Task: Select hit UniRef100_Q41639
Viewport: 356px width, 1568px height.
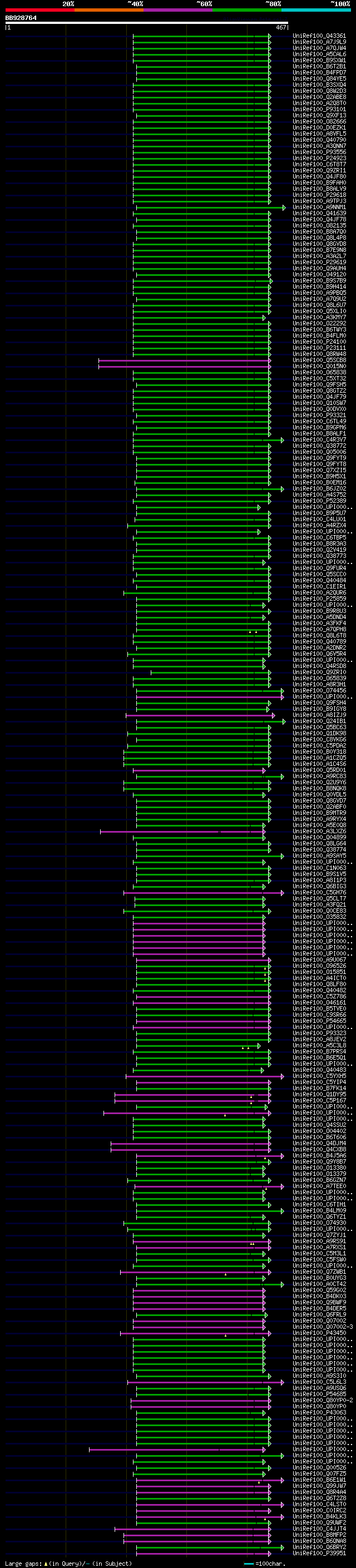Action: (319, 214)
